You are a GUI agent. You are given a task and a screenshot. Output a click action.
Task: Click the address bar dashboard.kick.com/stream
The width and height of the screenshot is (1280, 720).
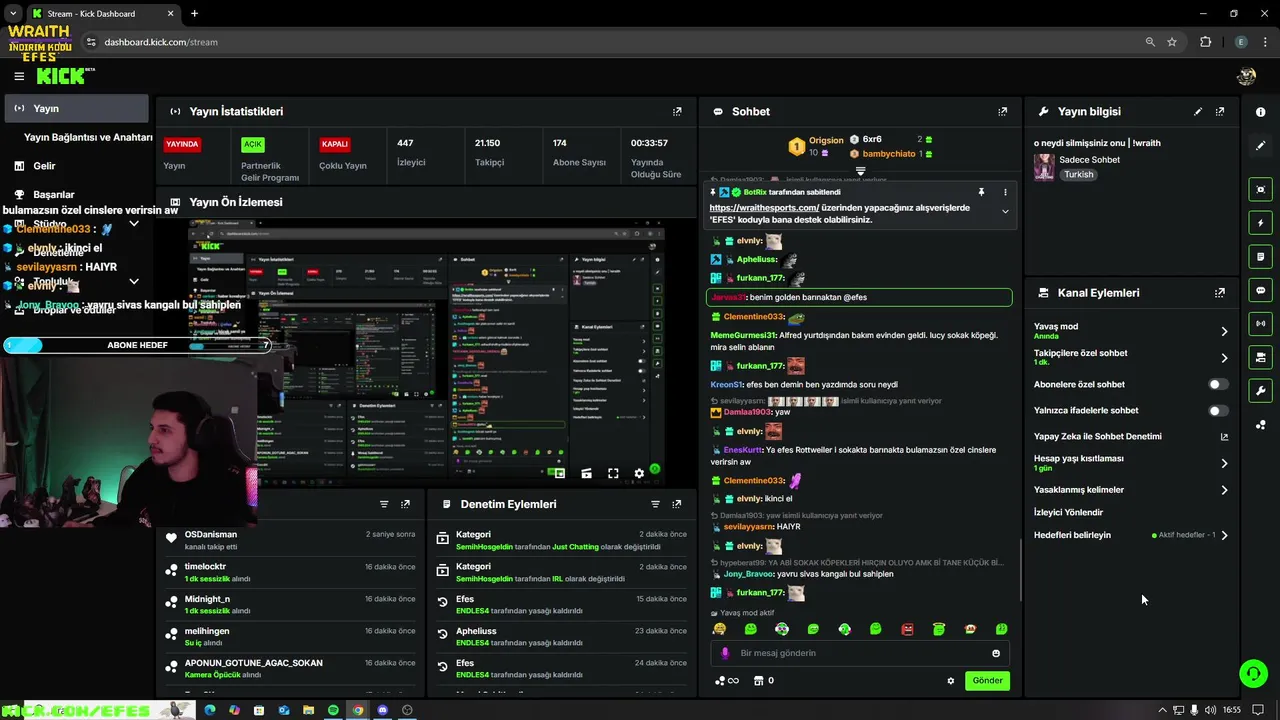pos(160,42)
